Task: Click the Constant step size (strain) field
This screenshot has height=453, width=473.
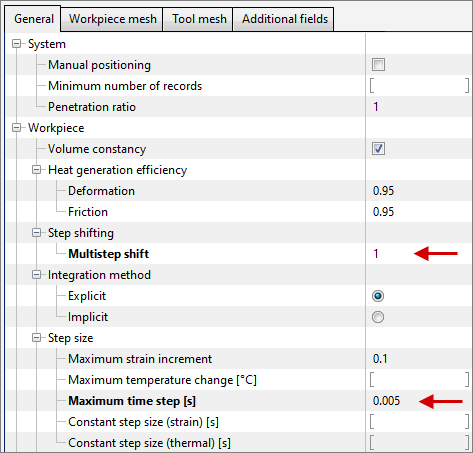Action: click(x=419, y=422)
